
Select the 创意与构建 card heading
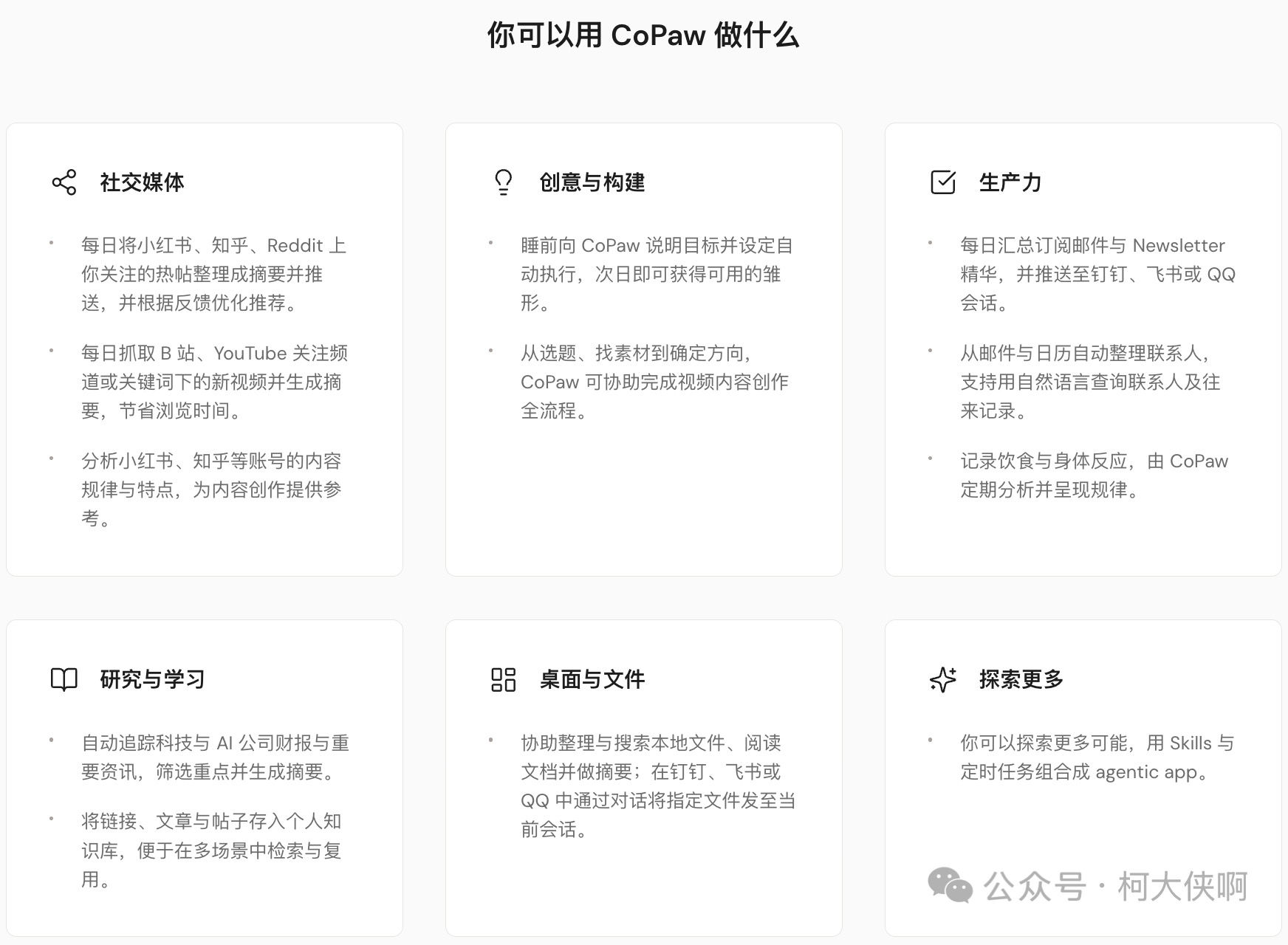[592, 182]
